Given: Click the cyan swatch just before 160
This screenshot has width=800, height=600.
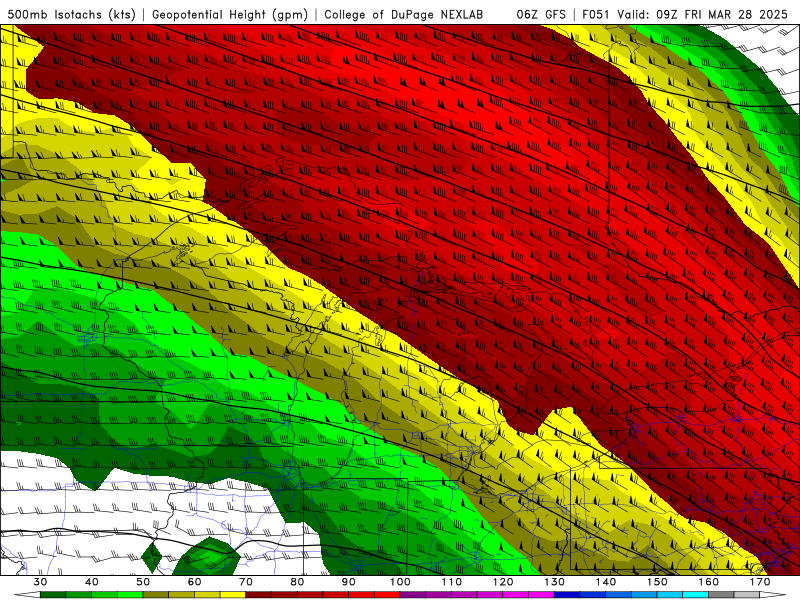Looking at the screenshot, I should tap(695, 595).
